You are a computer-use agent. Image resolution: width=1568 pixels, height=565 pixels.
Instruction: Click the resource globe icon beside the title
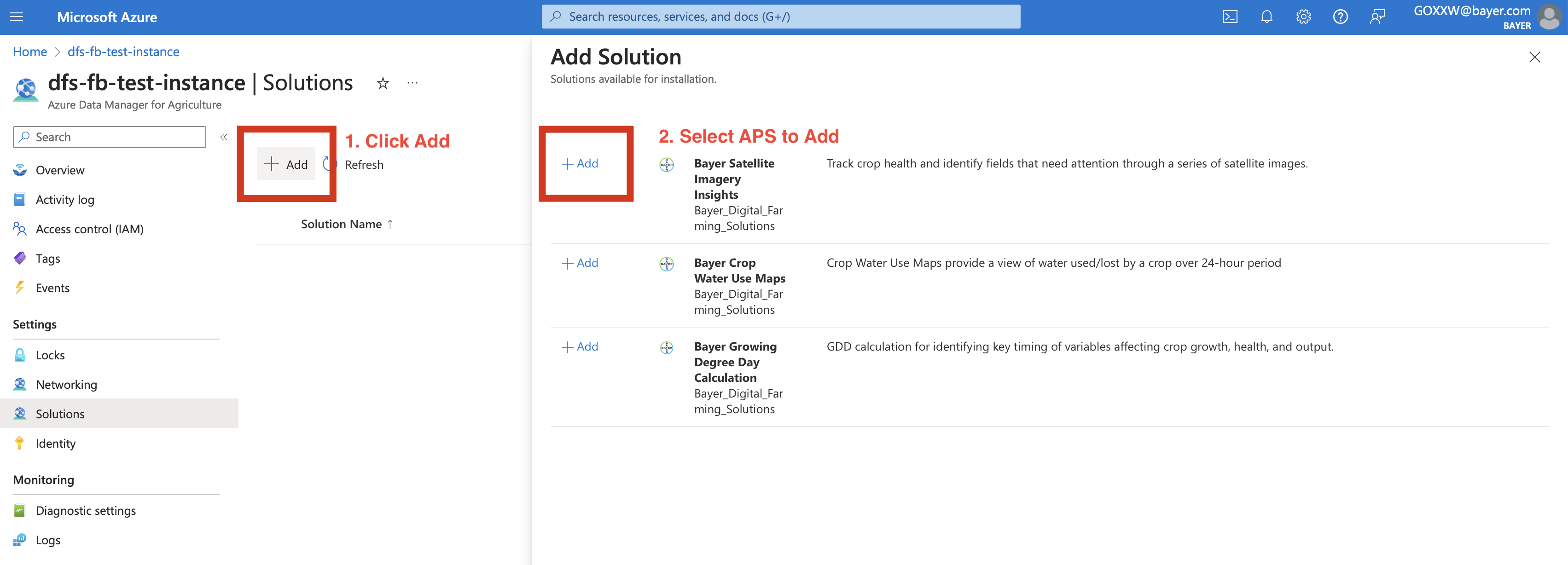pyautogui.click(x=26, y=89)
